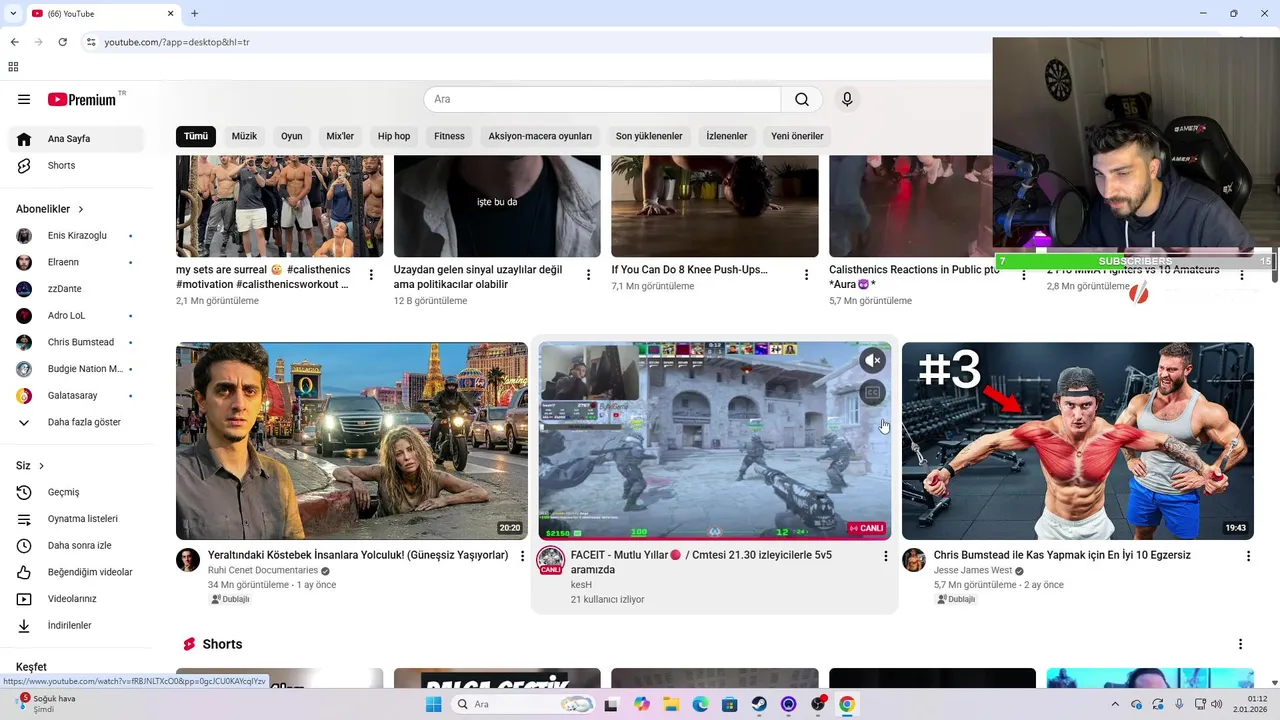The width and height of the screenshot is (1280, 720).
Task: Open Ruhi Cenet Las Vegas video thumbnail
Action: click(x=352, y=441)
